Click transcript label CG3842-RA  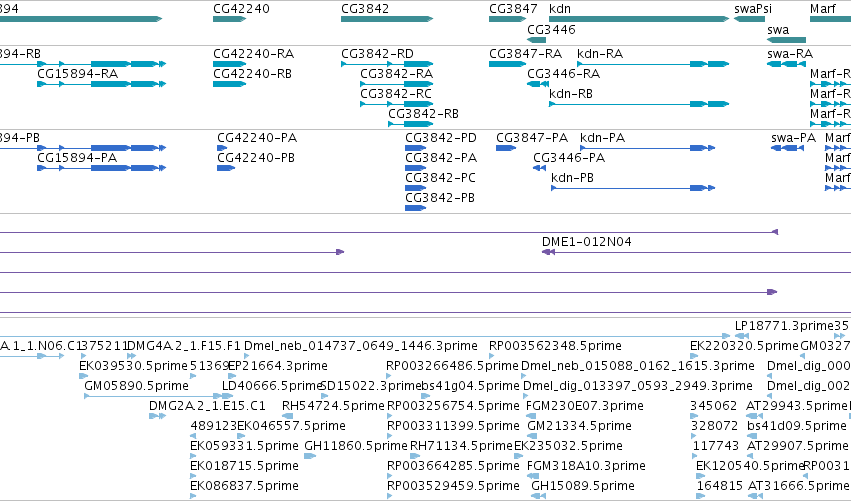pyautogui.click(x=396, y=74)
